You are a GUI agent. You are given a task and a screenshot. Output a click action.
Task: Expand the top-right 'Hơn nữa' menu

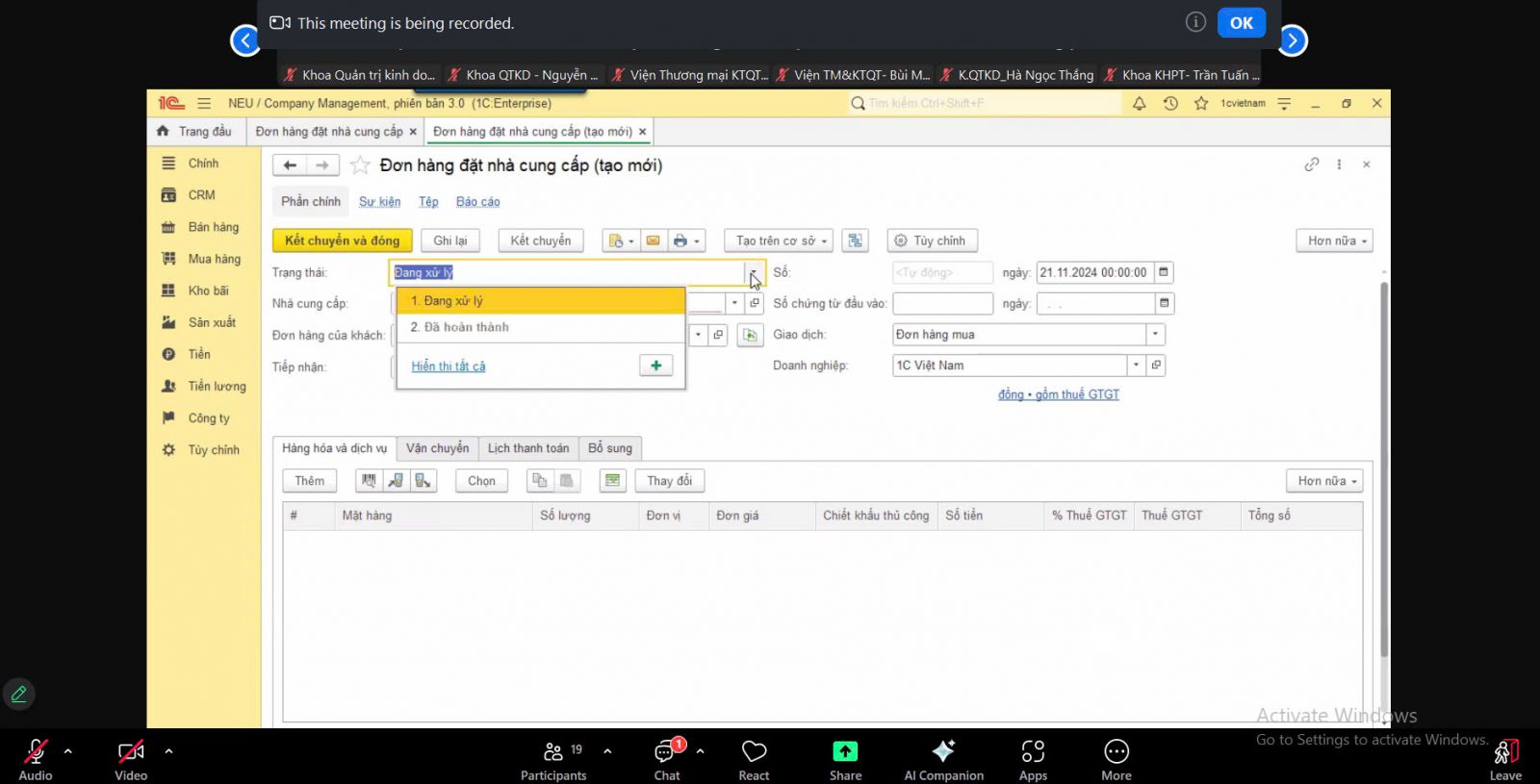[1334, 240]
